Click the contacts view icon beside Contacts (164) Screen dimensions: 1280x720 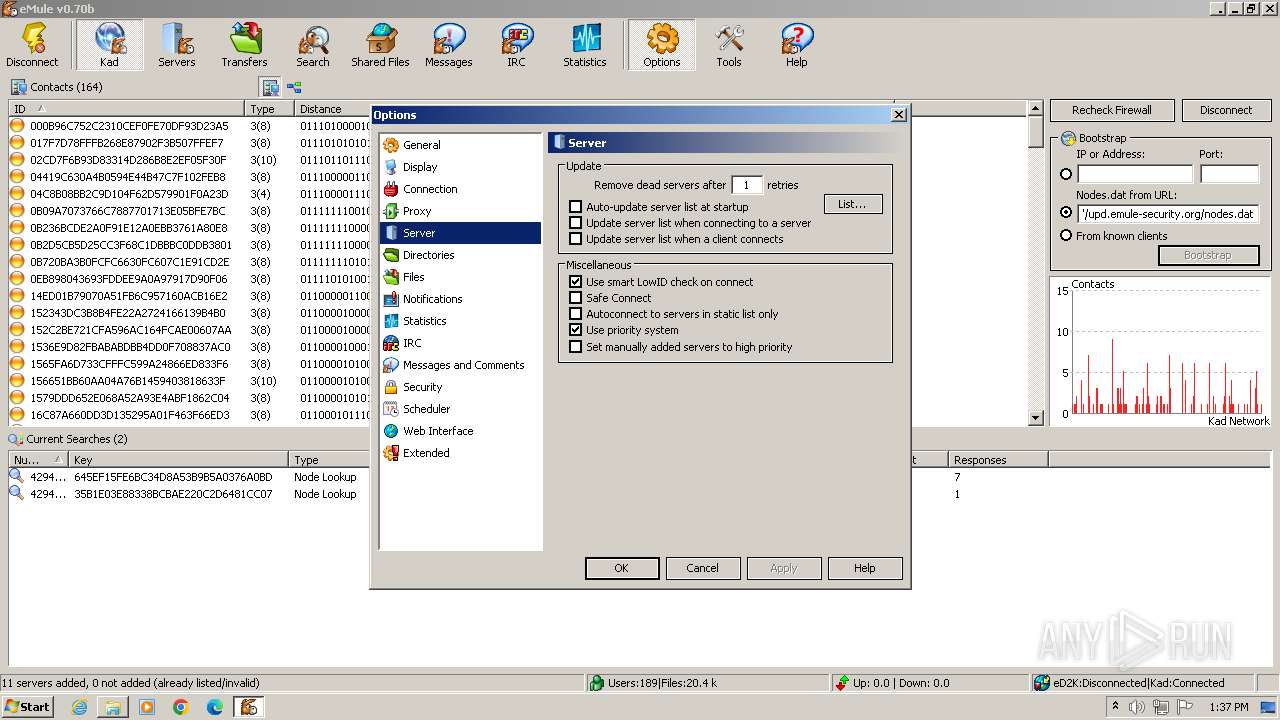(271, 87)
